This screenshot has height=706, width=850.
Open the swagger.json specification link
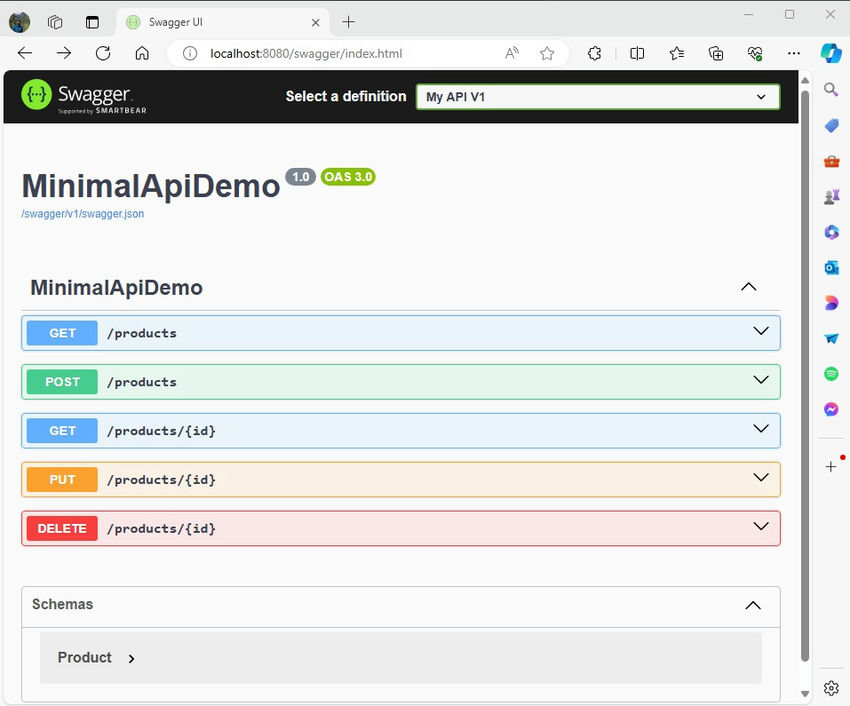tap(83, 213)
